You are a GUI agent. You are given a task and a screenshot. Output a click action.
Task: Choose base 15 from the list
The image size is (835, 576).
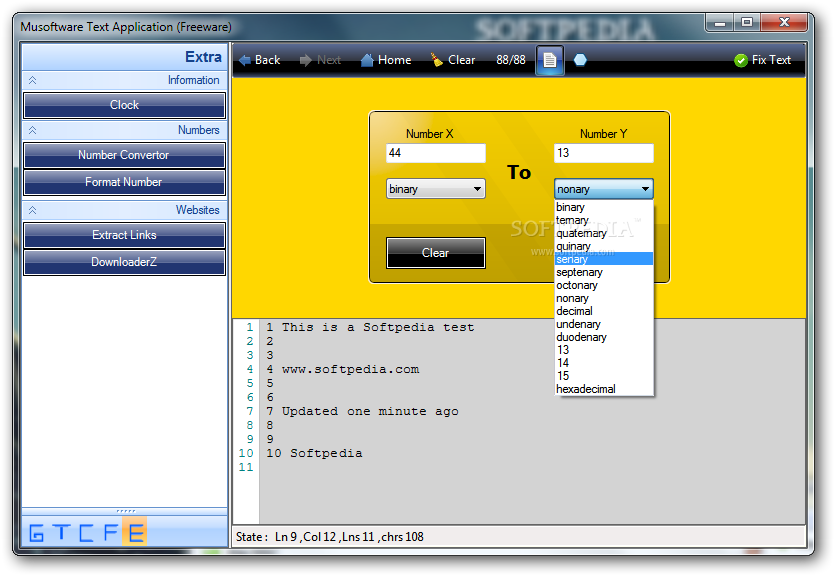tap(603, 376)
